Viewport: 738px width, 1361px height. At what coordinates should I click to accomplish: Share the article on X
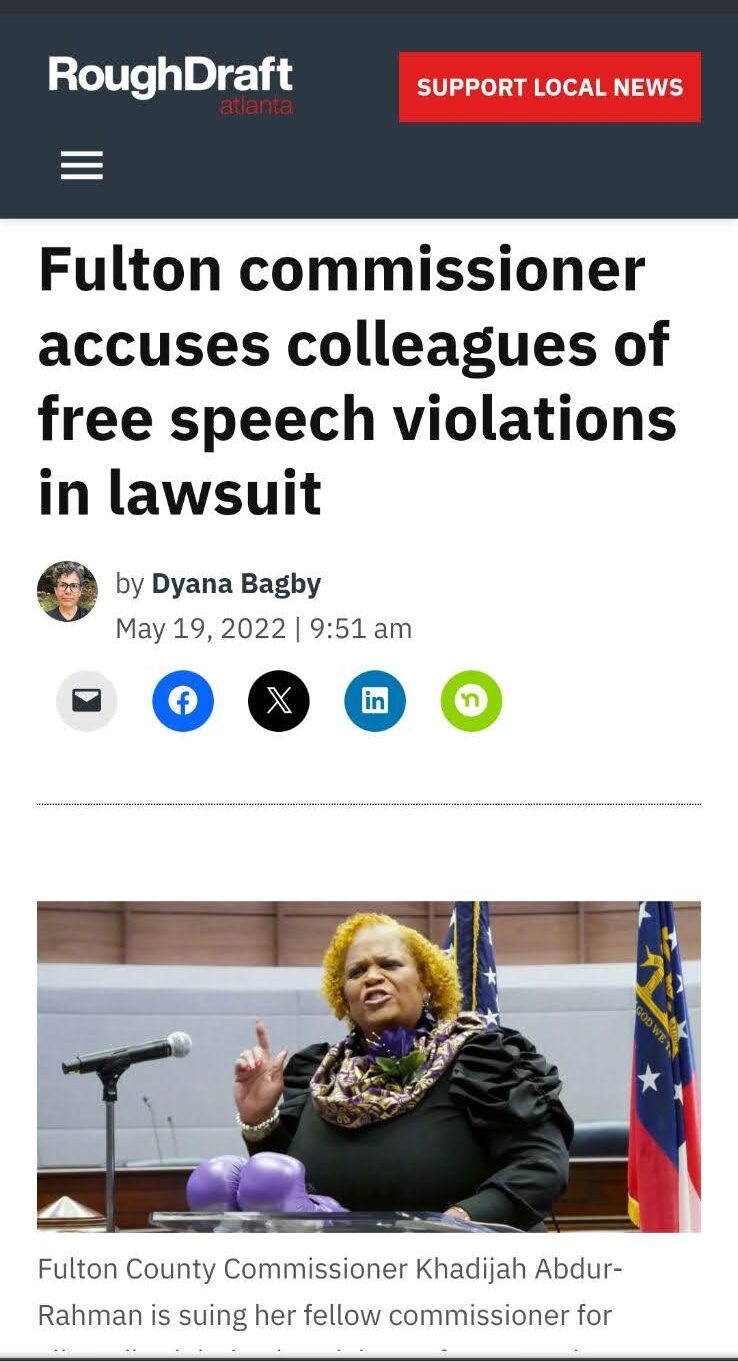[279, 701]
